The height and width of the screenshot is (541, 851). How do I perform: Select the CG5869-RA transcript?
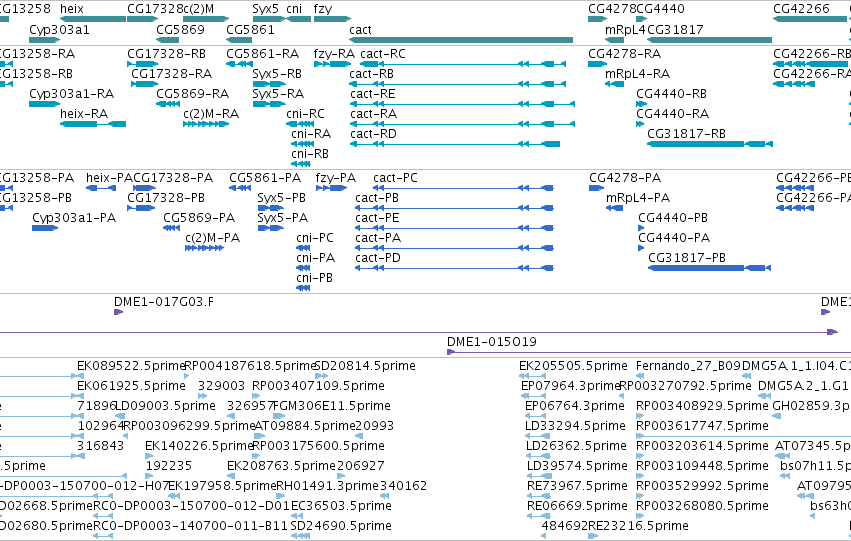168,104
